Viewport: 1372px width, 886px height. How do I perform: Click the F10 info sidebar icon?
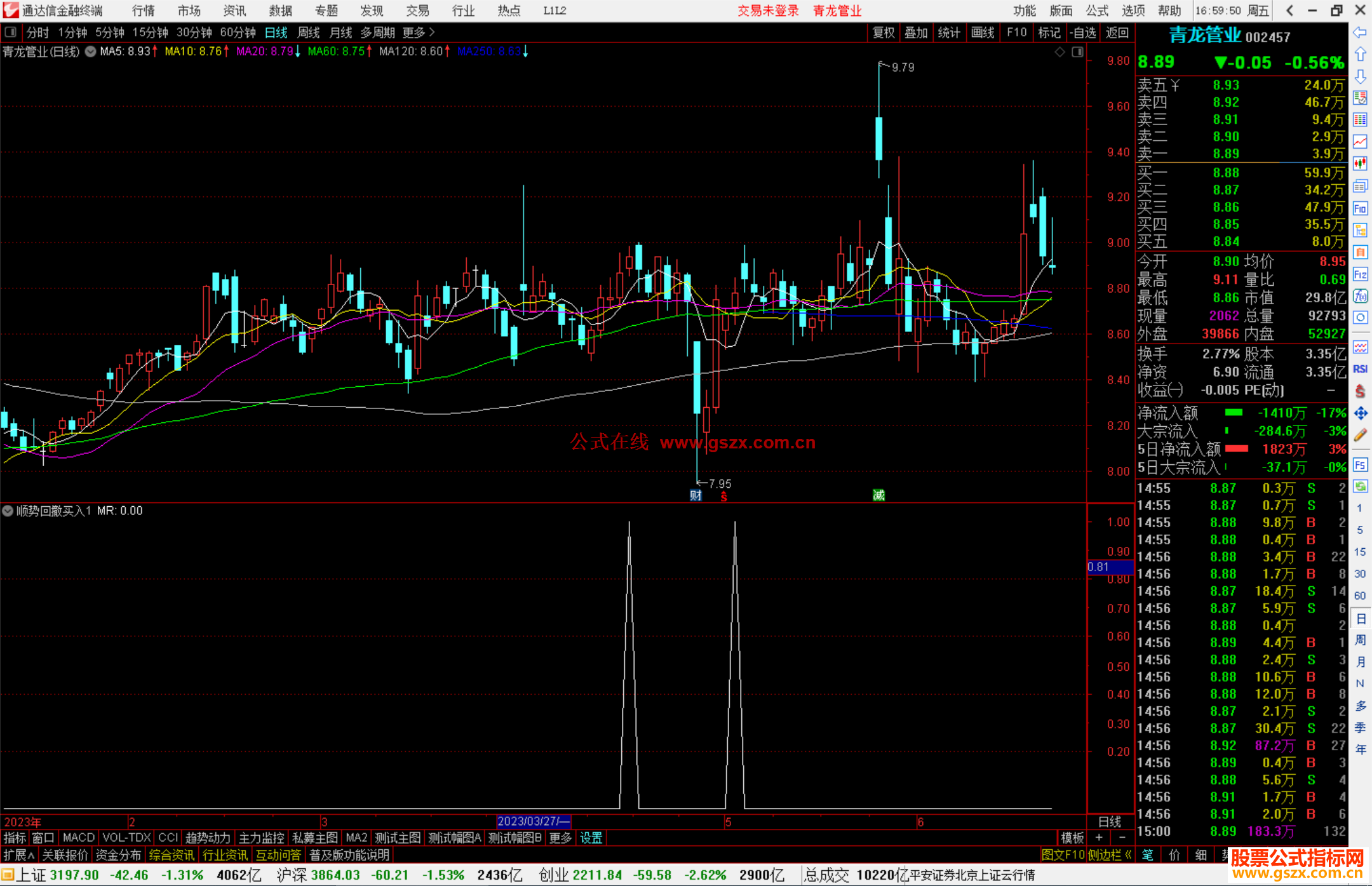tap(1360, 208)
